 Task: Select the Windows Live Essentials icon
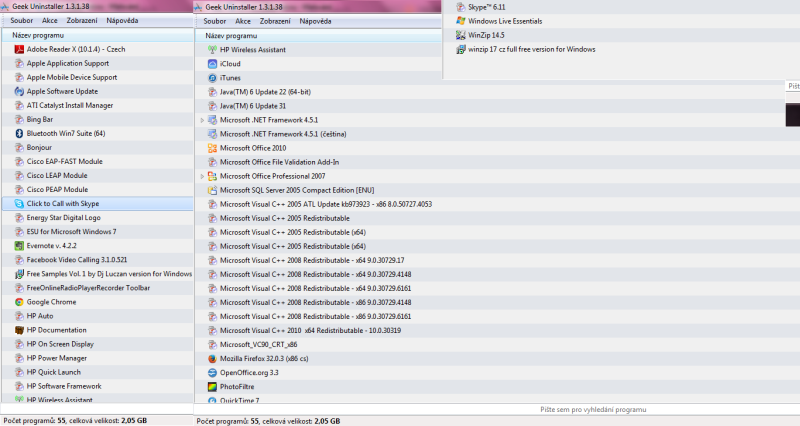460,21
